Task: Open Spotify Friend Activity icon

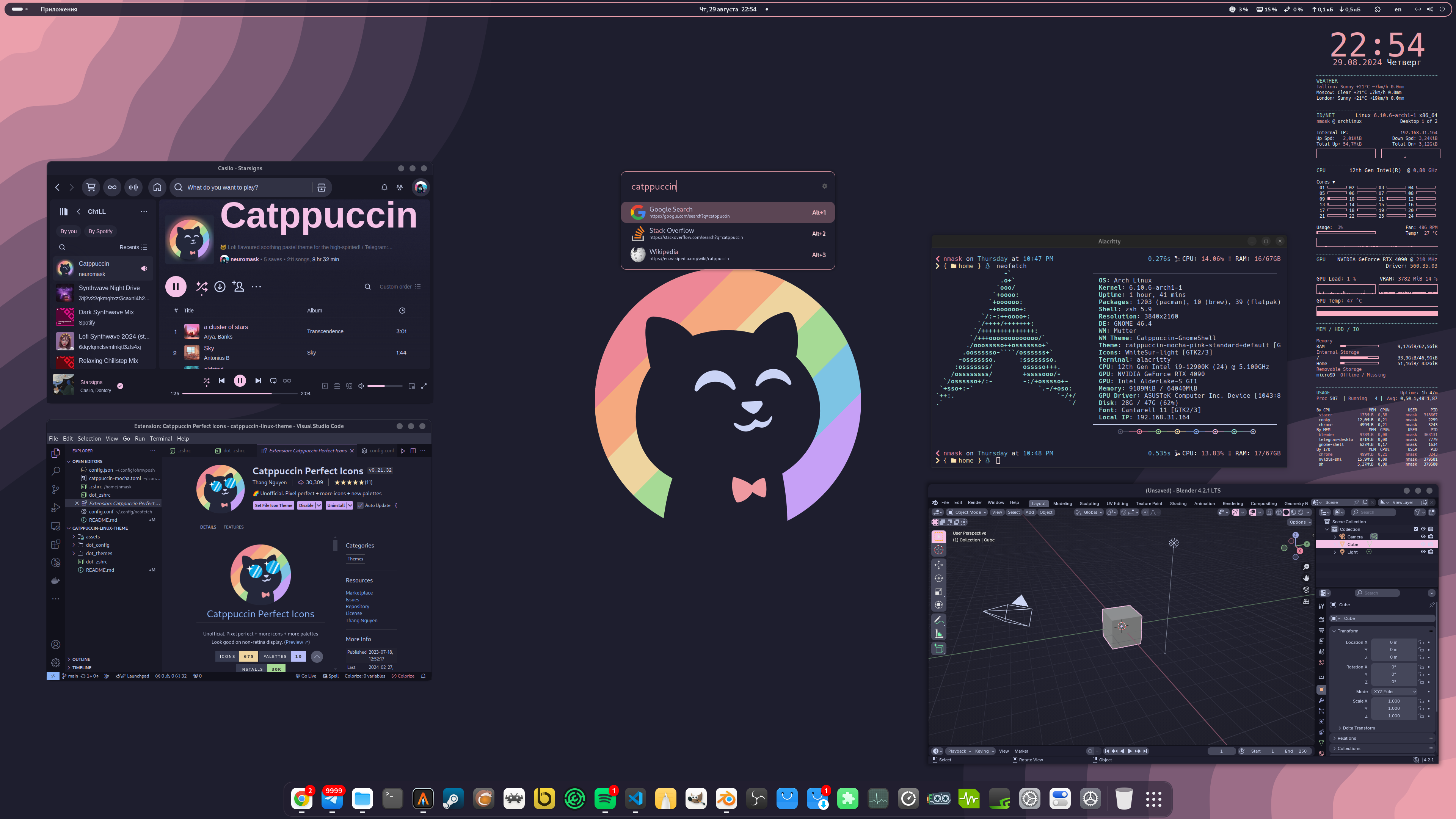Action: point(400,188)
